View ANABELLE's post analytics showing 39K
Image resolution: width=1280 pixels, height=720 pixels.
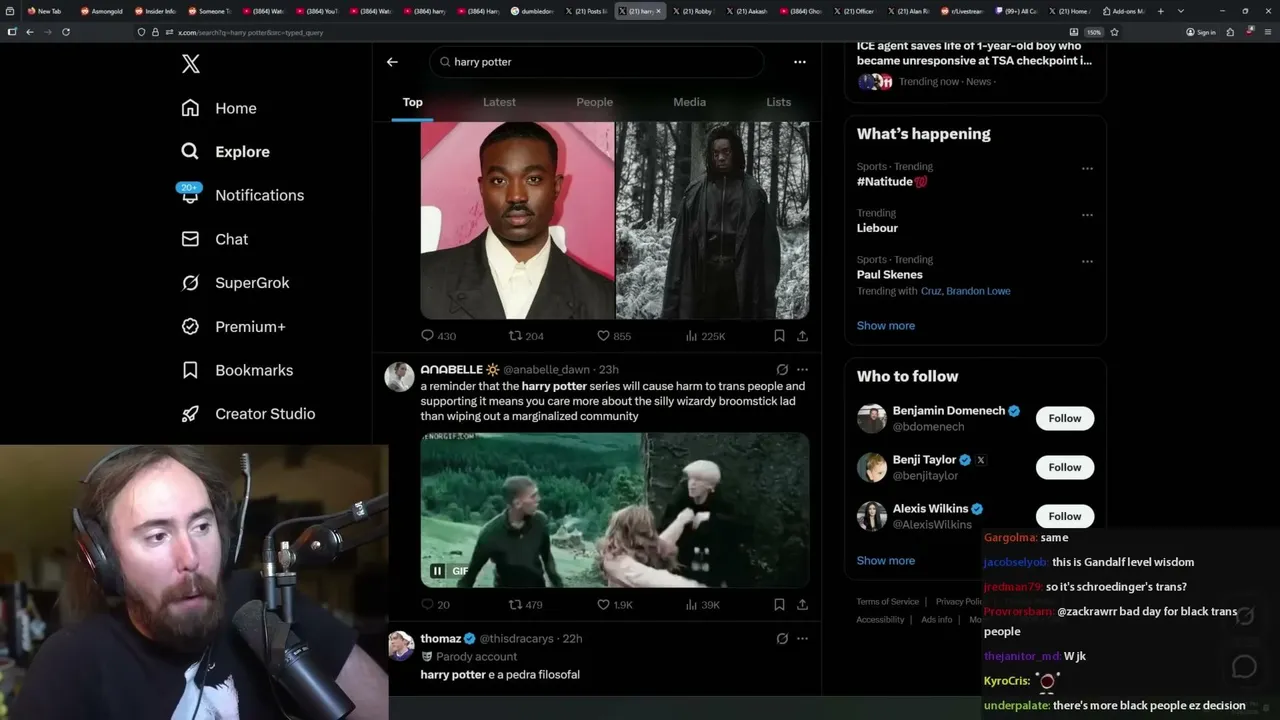[x=703, y=604]
